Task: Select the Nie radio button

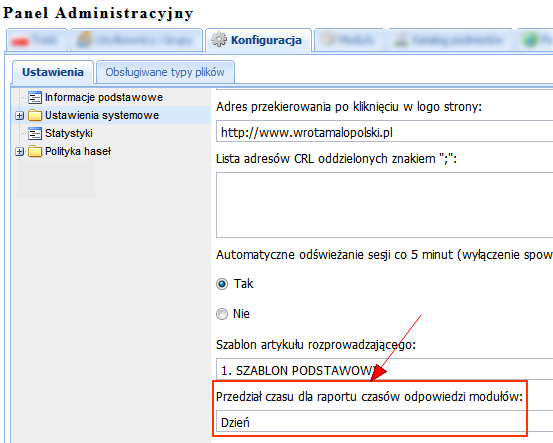Action: 222,314
